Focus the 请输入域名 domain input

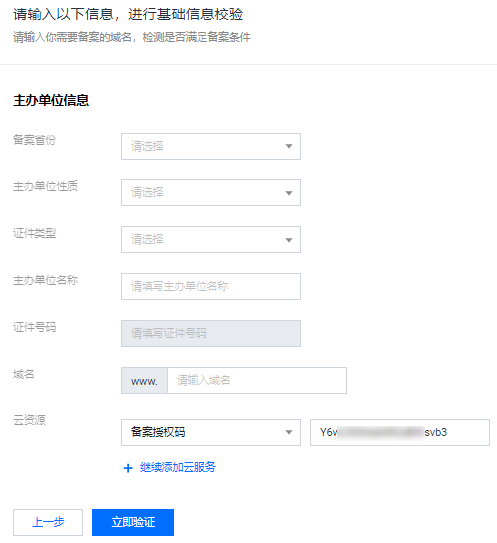click(257, 380)
